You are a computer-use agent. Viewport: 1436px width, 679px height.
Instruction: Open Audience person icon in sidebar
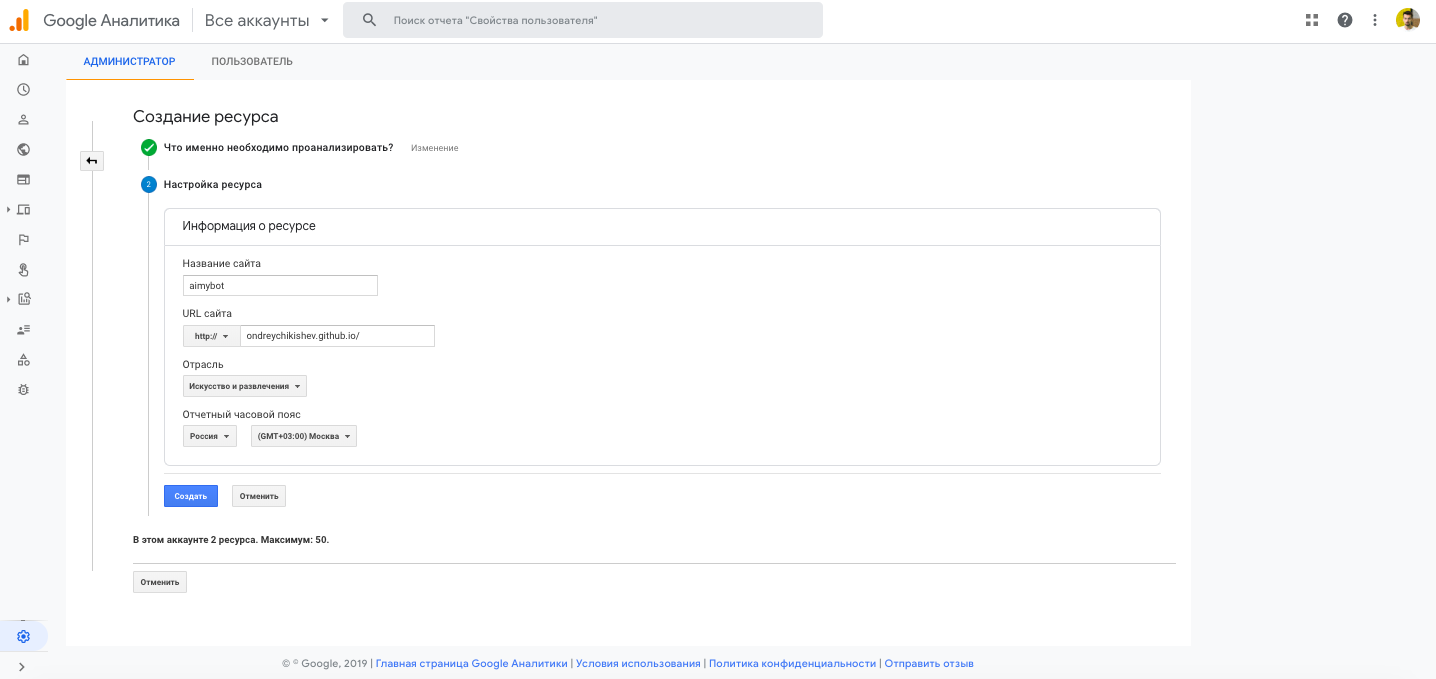click(x=23, y=120)
